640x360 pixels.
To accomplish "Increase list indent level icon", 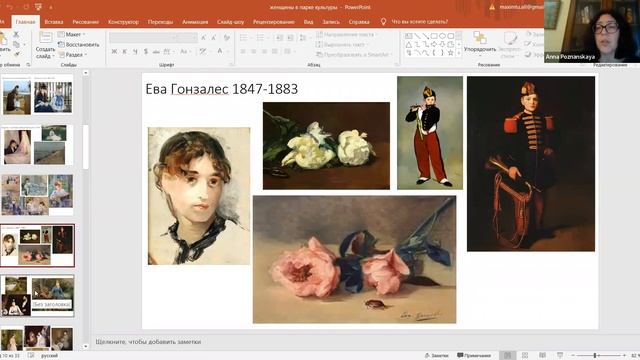I will pyautogui.click(x=290, y=38).
